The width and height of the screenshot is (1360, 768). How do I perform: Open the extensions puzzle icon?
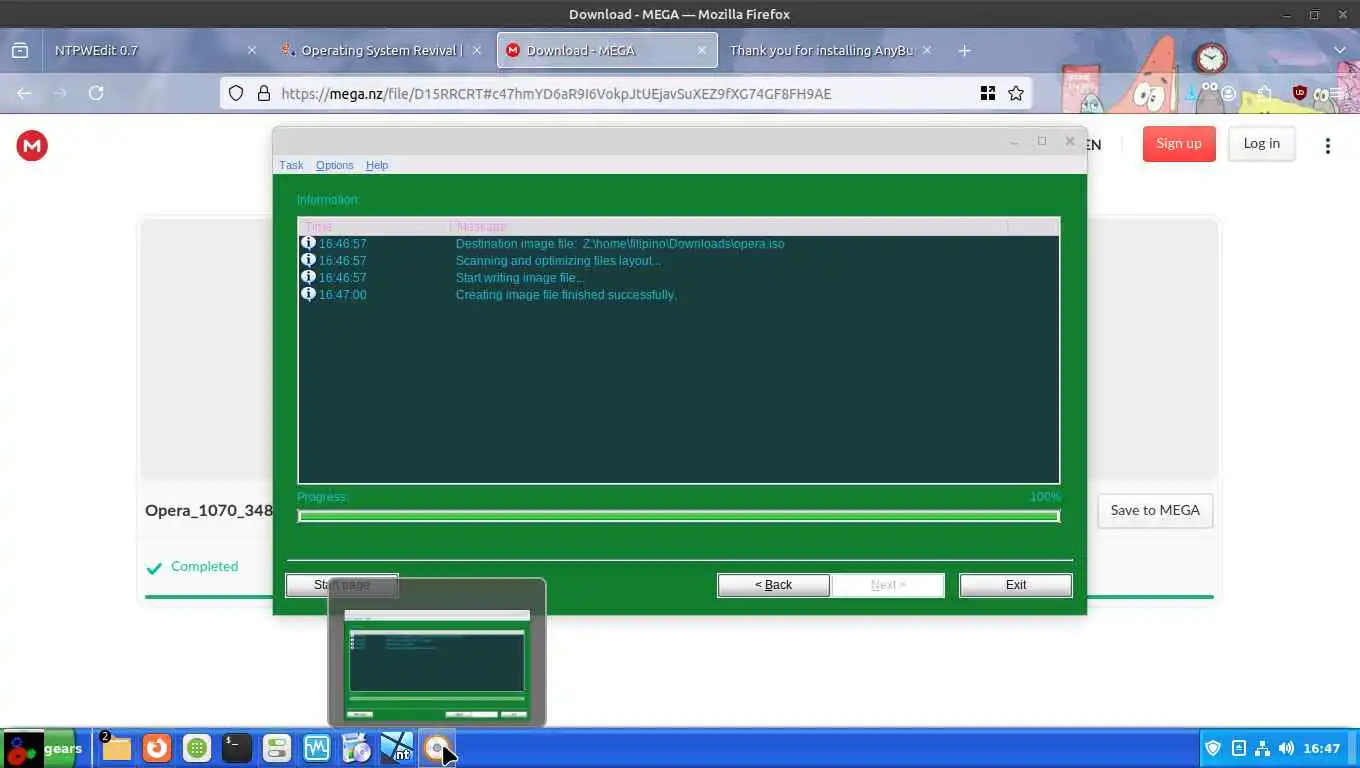1265,93
